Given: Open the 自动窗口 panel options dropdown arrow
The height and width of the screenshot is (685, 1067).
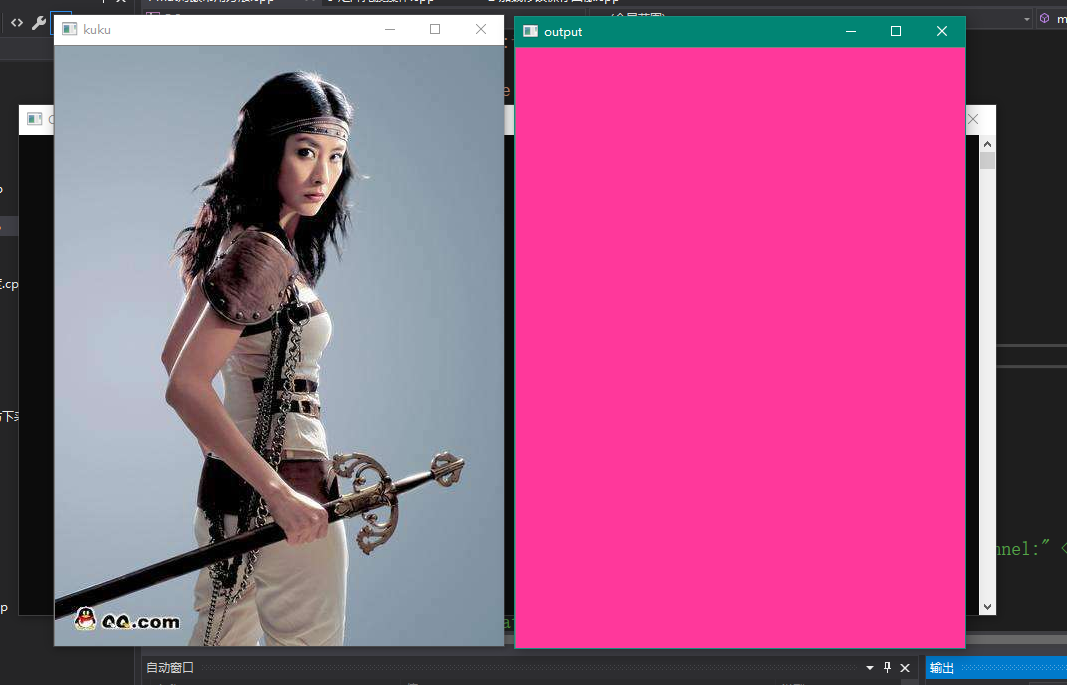Looking at the screenshot, I should click(870, 668).
